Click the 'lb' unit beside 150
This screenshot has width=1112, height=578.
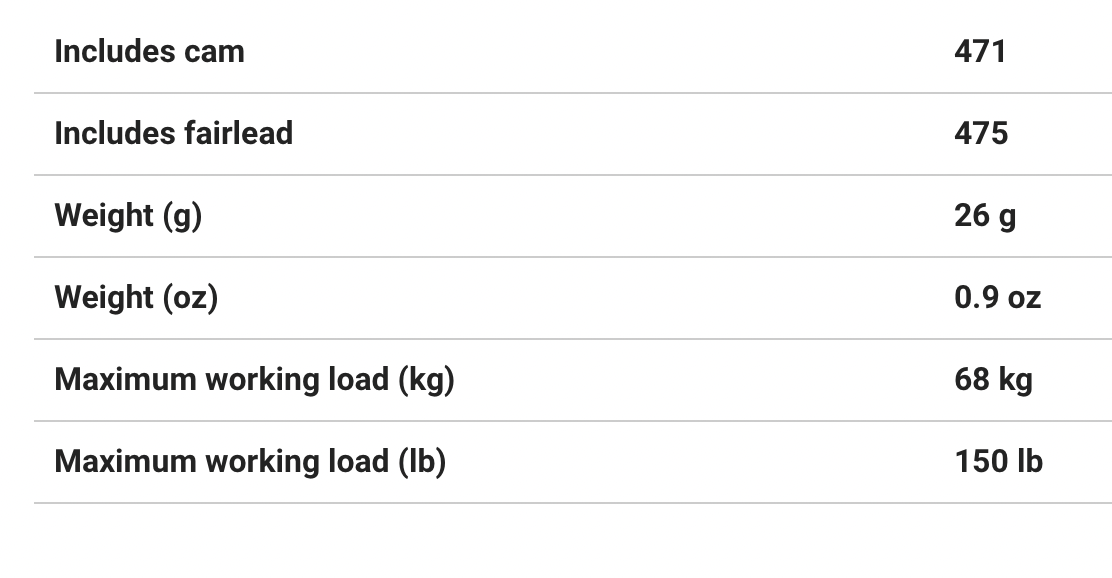(x=1030, y=461)
